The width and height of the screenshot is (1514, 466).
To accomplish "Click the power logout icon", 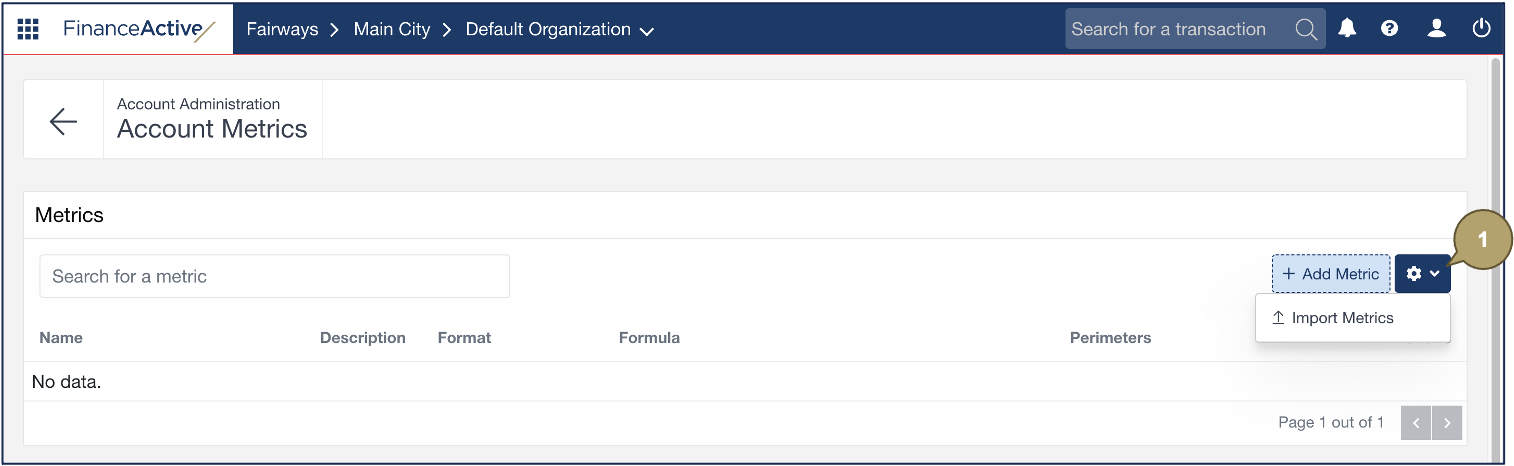I will (1482, 29).
